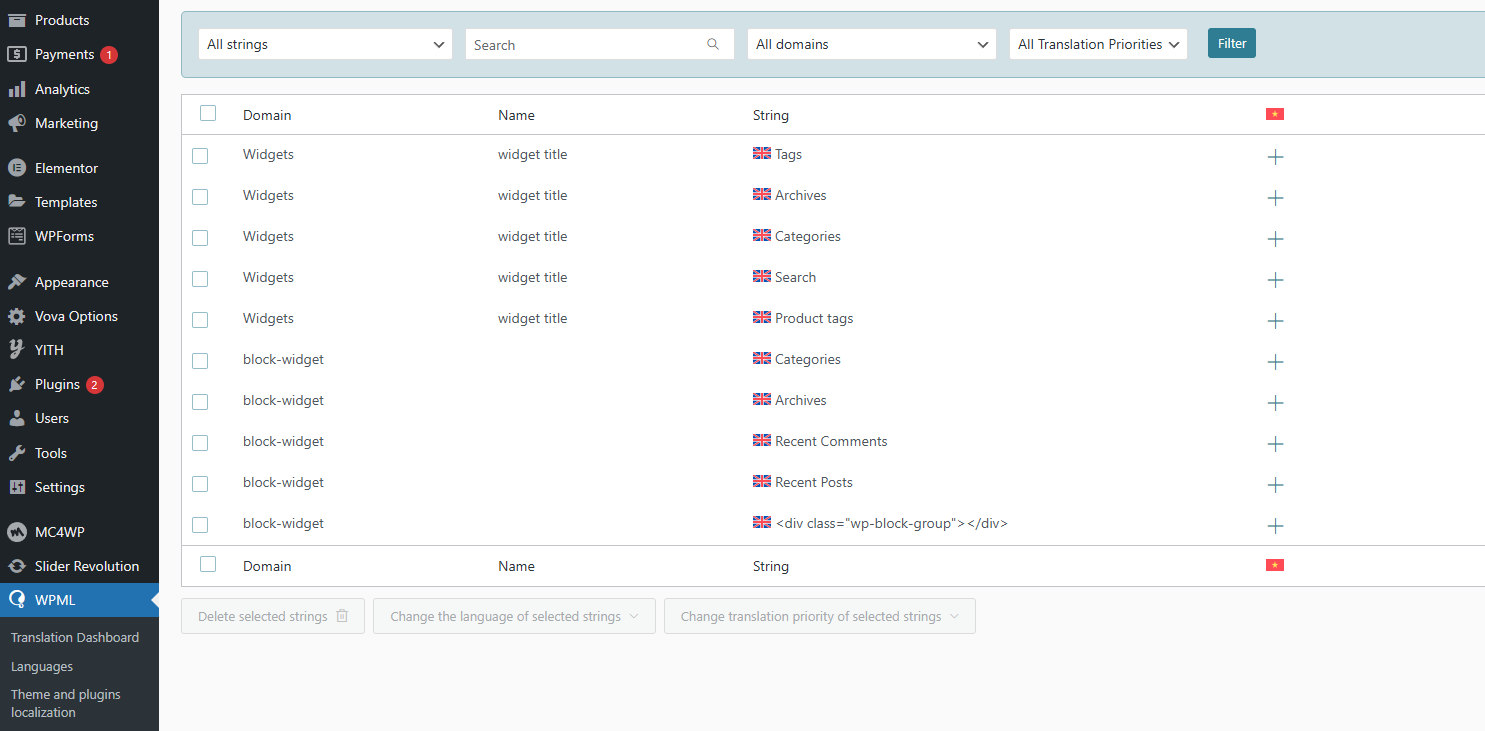Click the magnifier icon in Search box

[713, 44]
